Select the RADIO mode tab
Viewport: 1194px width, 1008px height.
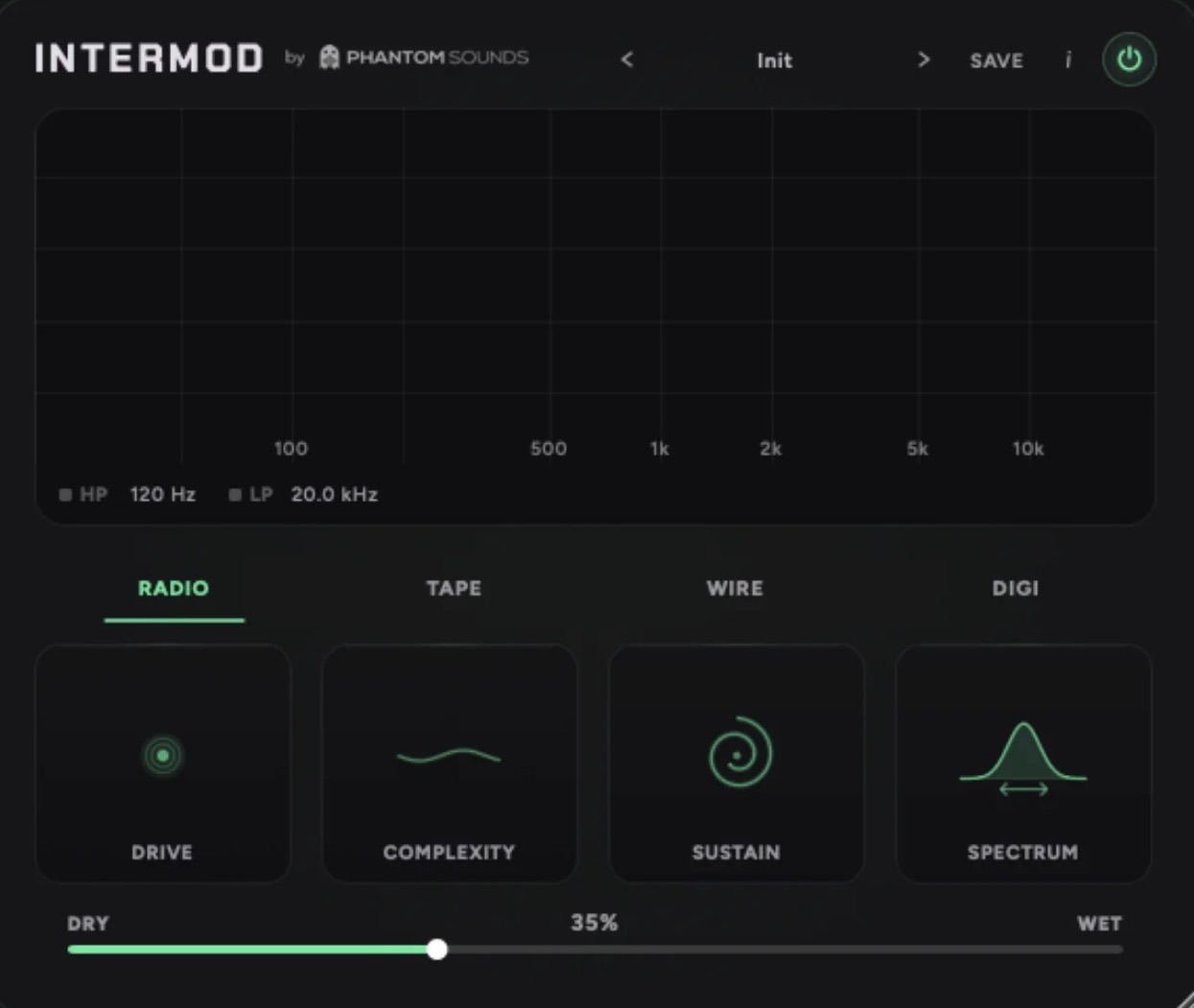pyautogui.click(x=174, y=588)
